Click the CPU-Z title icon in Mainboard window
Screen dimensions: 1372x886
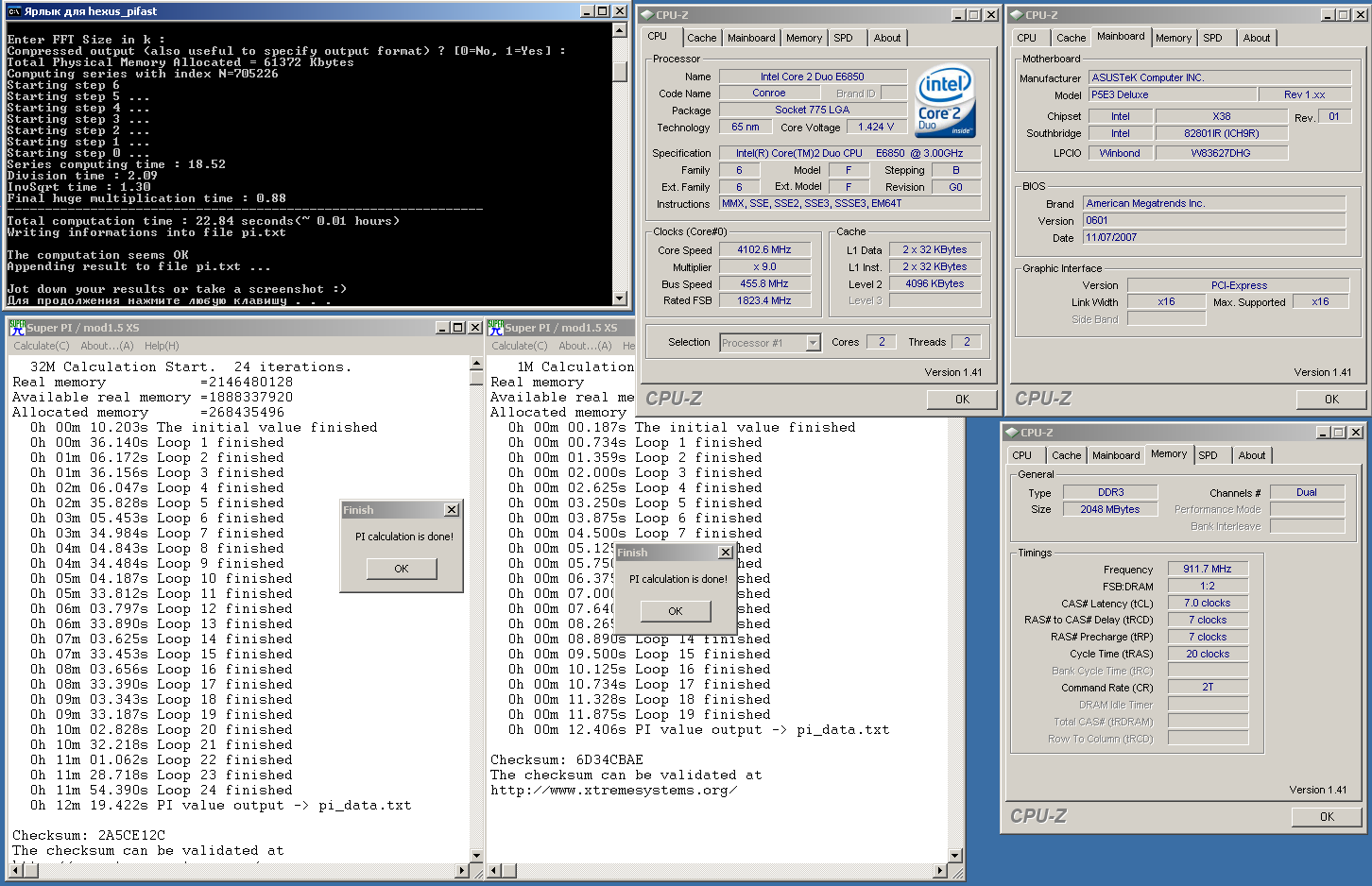click(x=1016, y=15)
